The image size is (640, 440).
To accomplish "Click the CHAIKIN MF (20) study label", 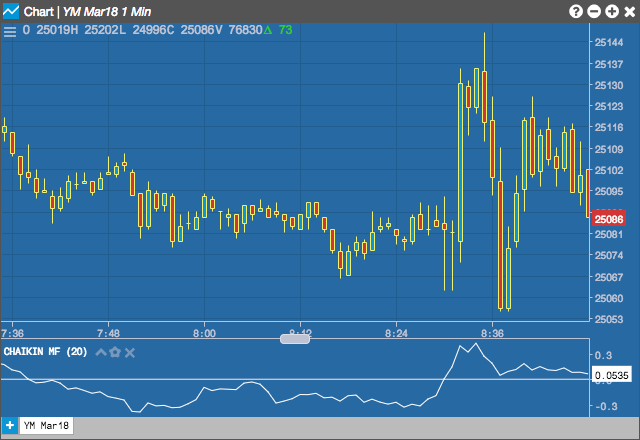I will [45, 352].
